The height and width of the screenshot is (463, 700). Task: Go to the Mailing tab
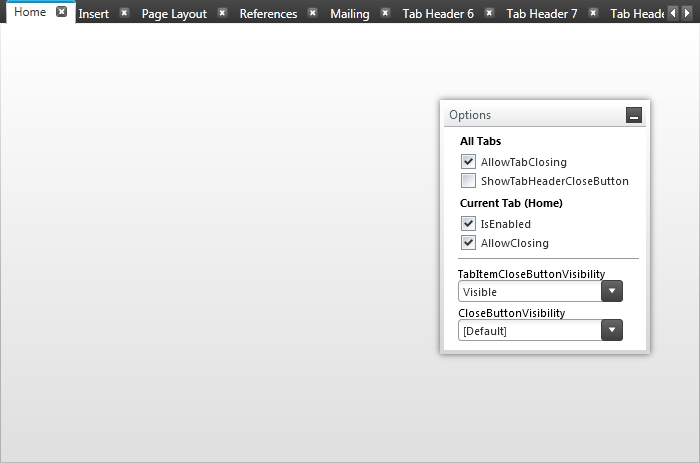coord(350,14)
